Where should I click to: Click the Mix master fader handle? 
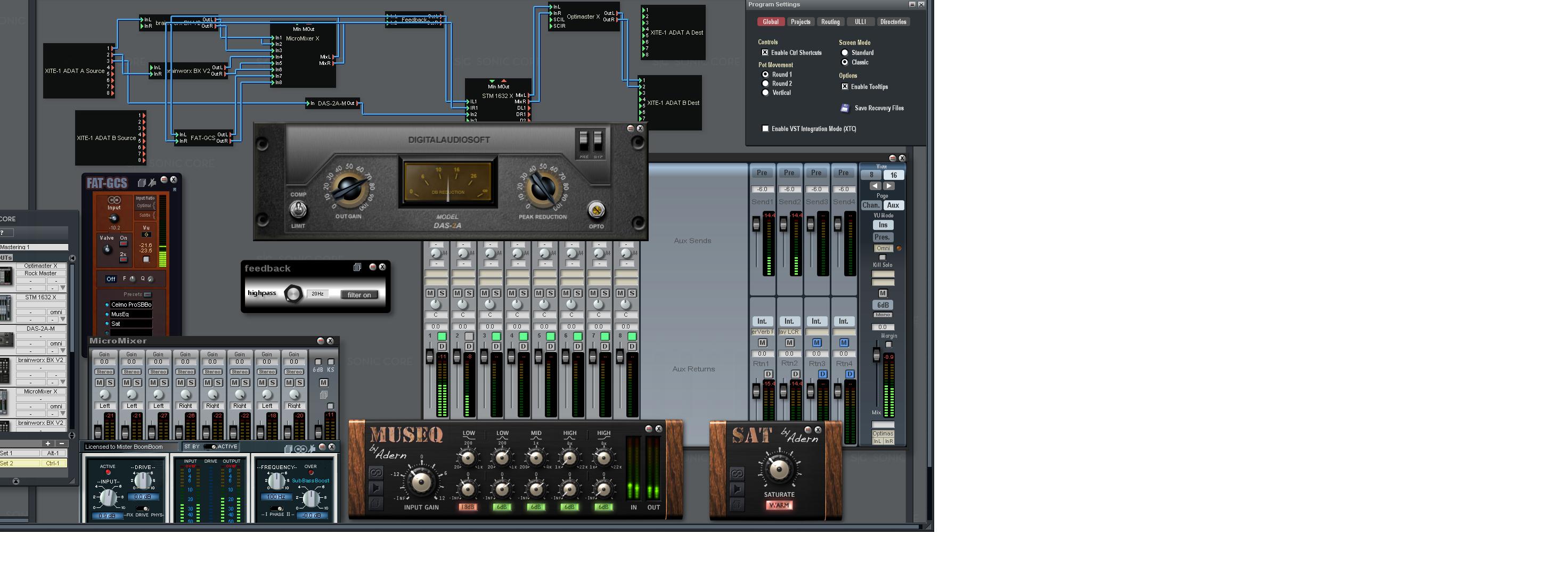tap(877, 355)
